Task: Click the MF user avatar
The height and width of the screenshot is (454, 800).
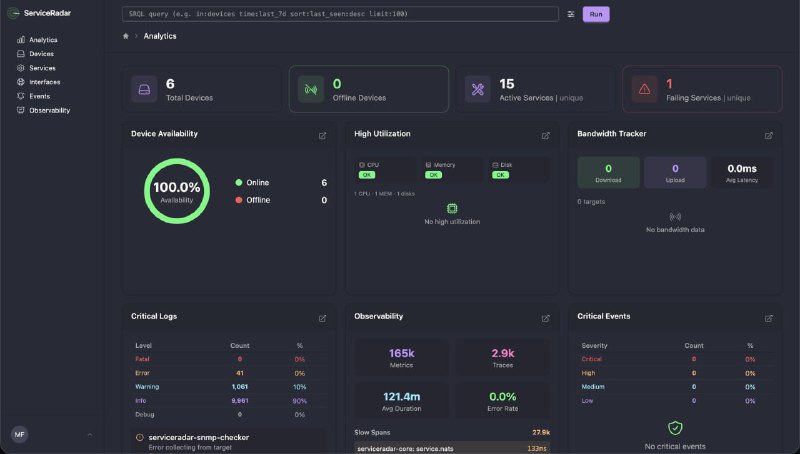Action: pos(19,435)
